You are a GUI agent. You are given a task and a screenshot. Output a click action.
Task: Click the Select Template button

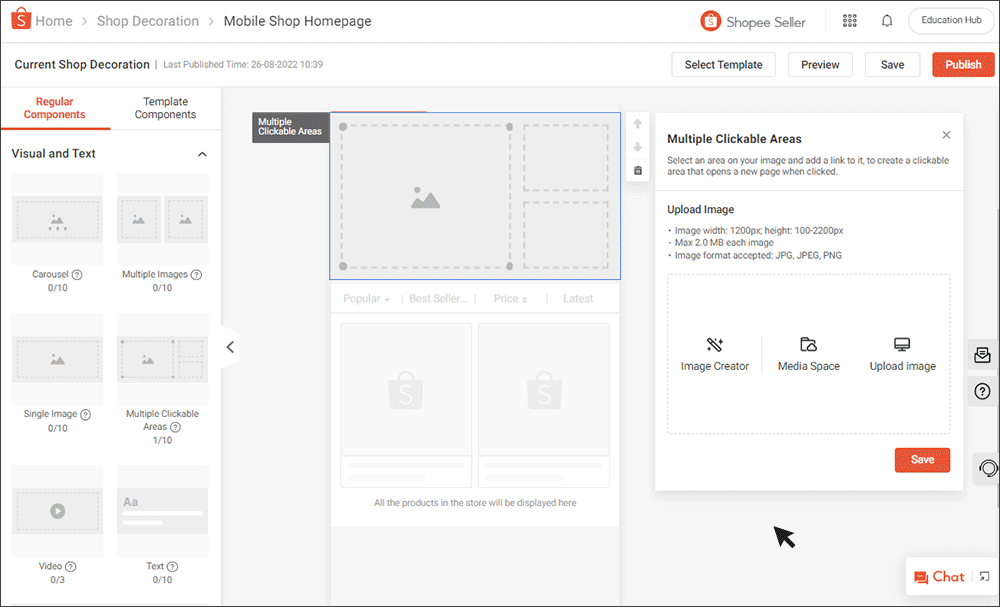point(723,65)
